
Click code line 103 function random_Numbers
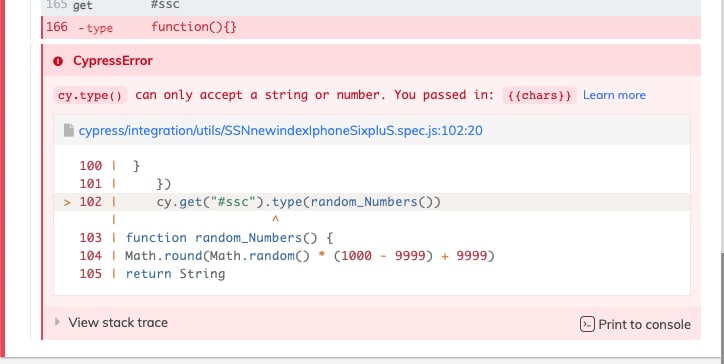tap(229, 238)
